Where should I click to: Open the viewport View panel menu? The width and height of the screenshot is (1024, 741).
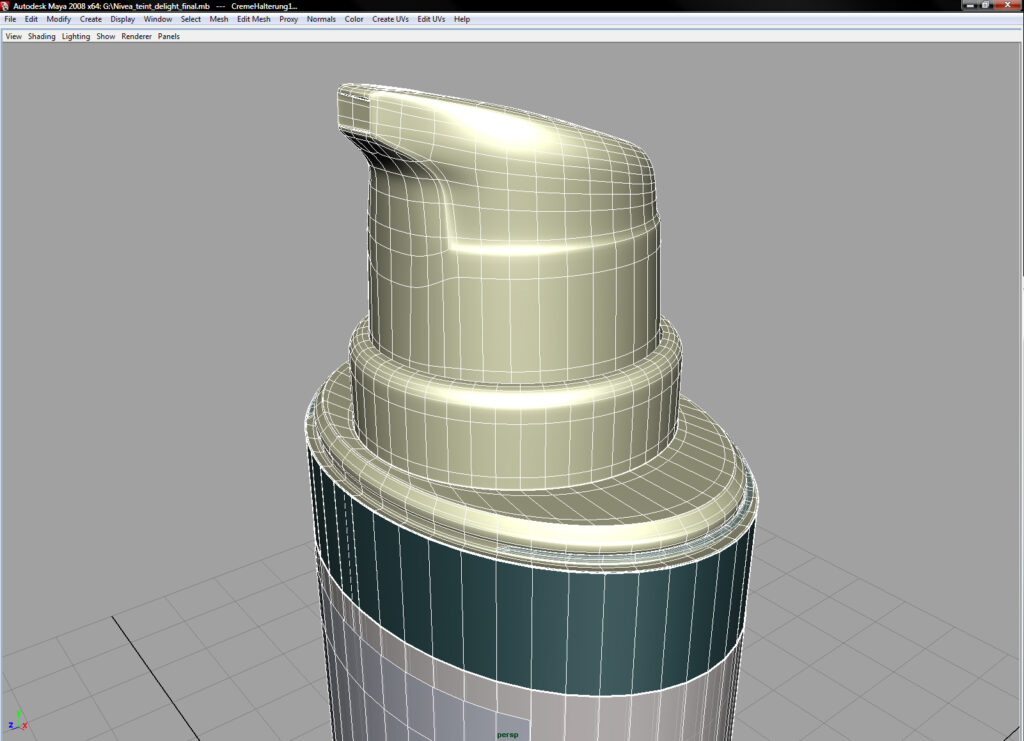14,37
